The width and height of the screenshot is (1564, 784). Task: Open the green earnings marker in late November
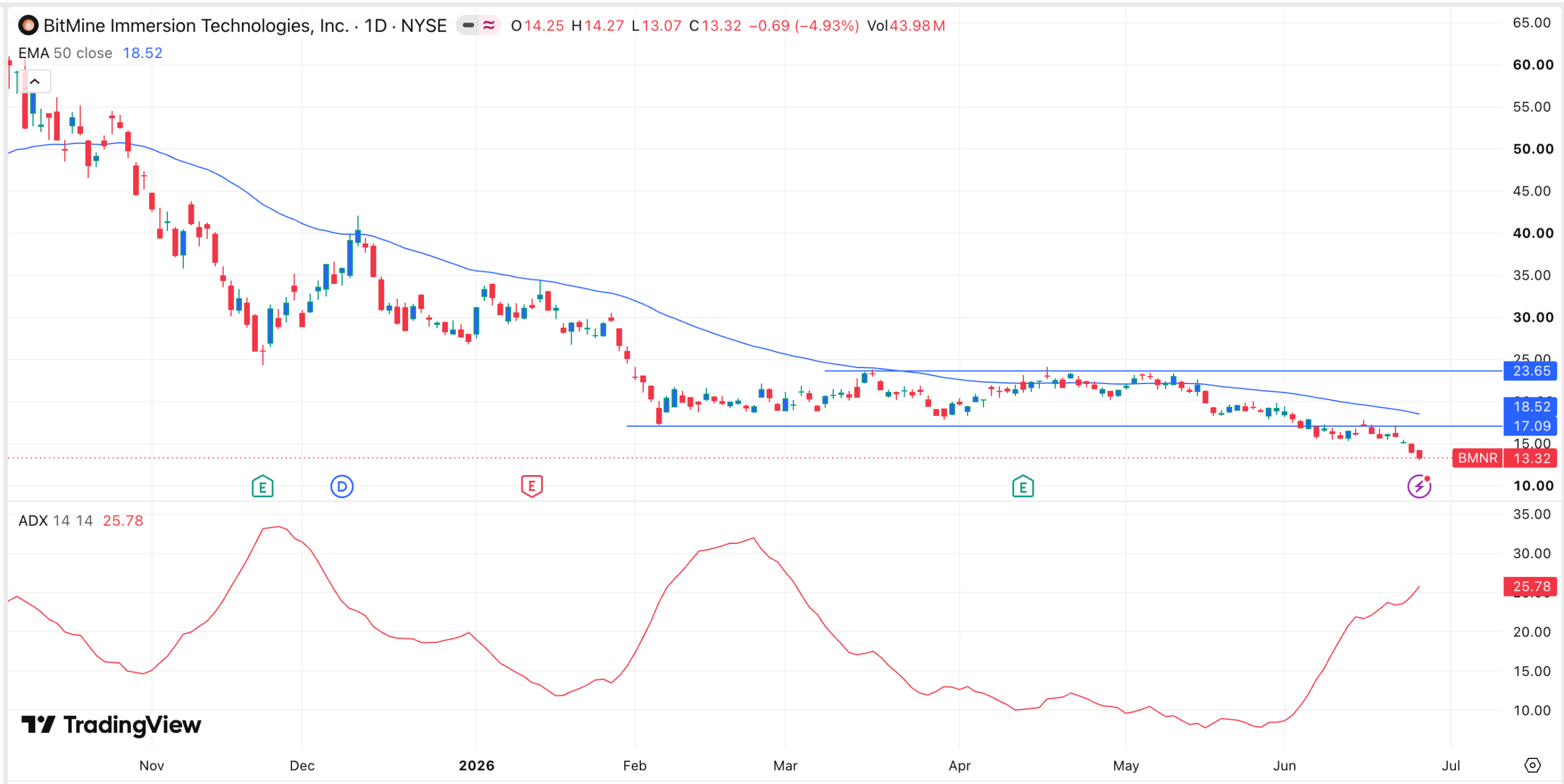pos(263,487)
